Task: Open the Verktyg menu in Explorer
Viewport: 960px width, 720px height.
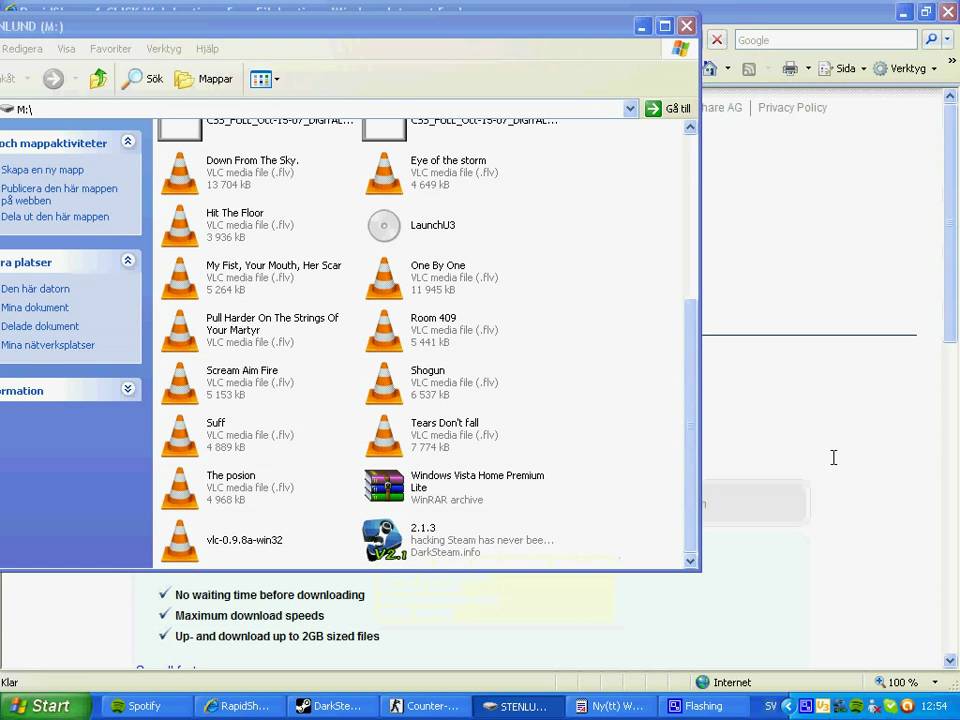Action: (163, 49)
